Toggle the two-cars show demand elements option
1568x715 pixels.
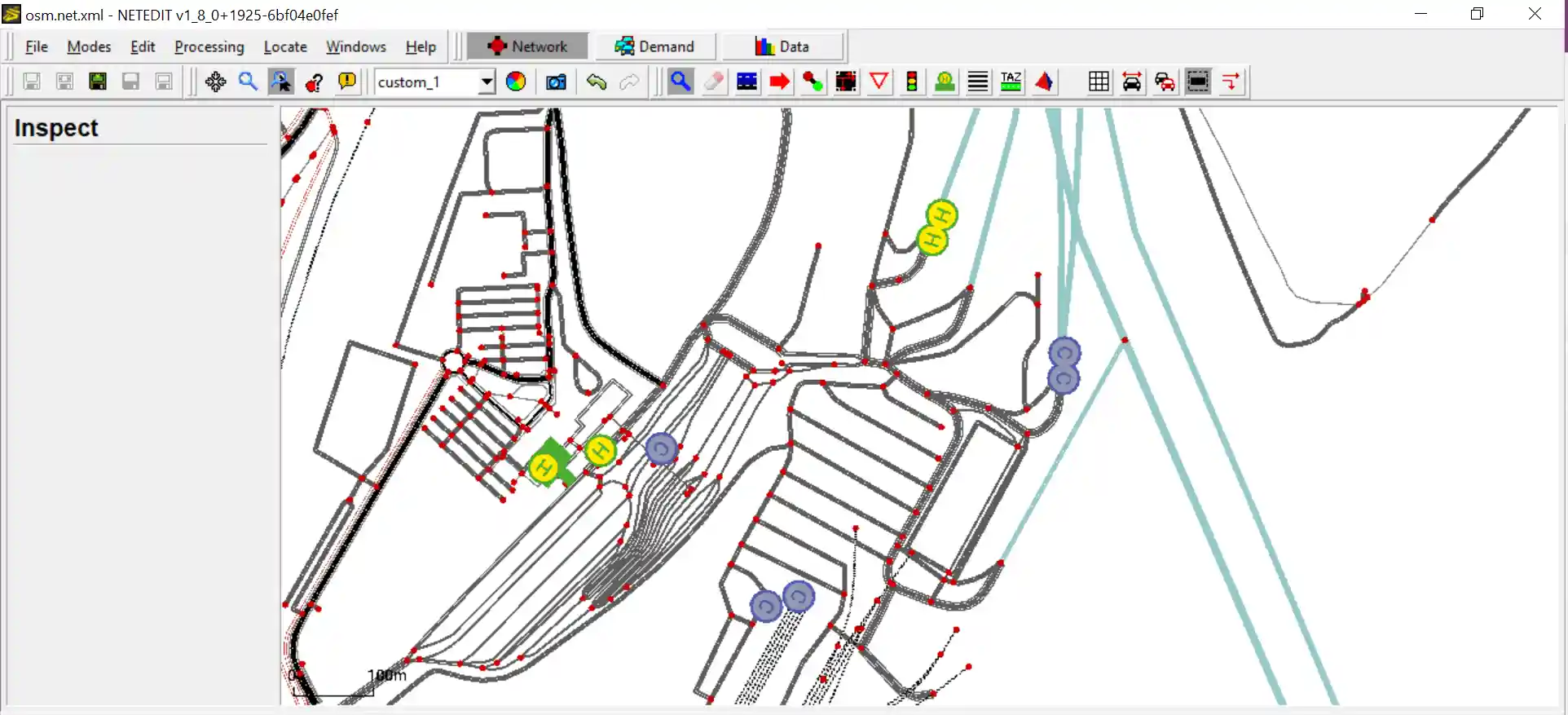1165,82
